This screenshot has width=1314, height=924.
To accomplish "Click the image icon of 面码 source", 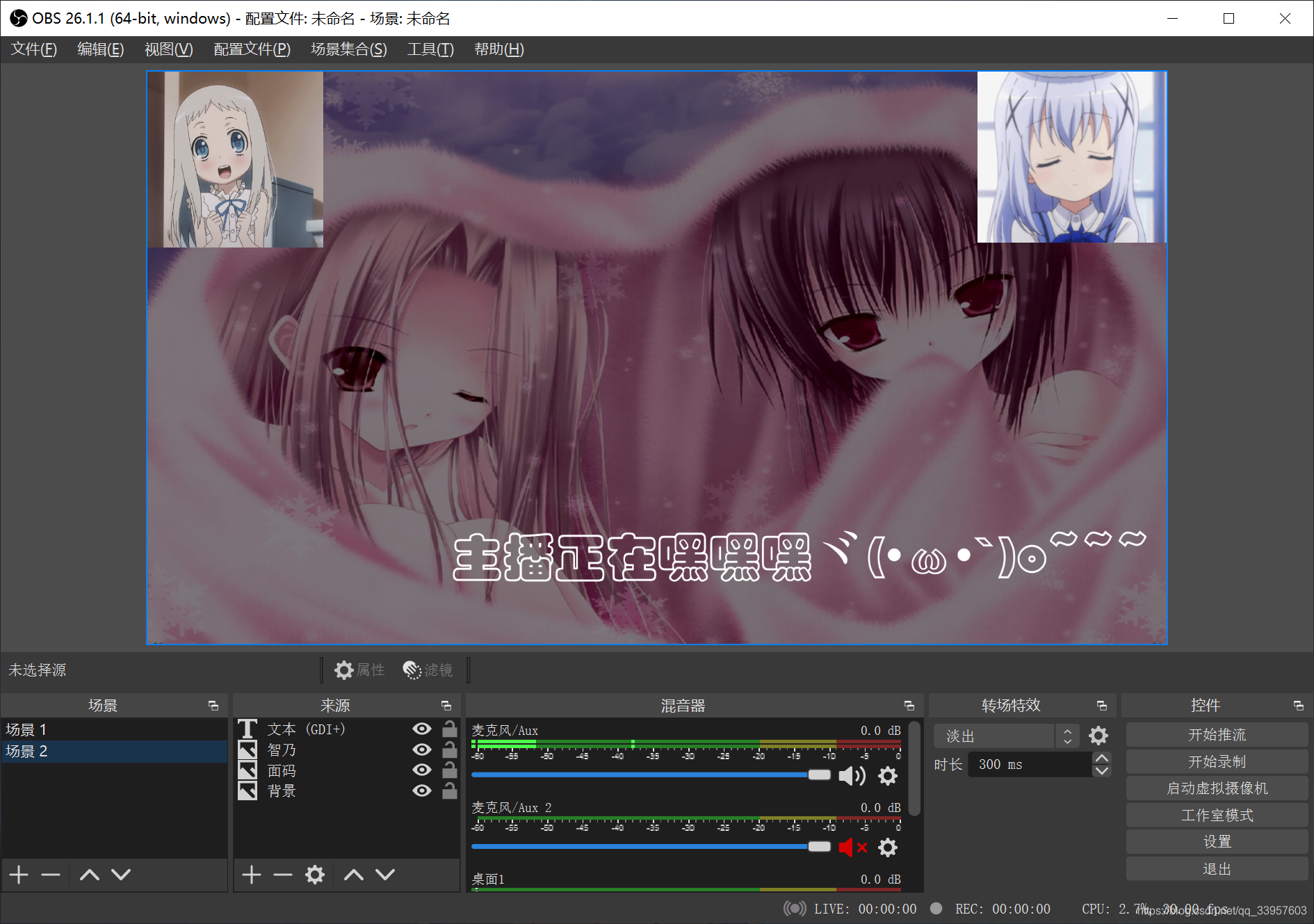I will click(248, 770).
